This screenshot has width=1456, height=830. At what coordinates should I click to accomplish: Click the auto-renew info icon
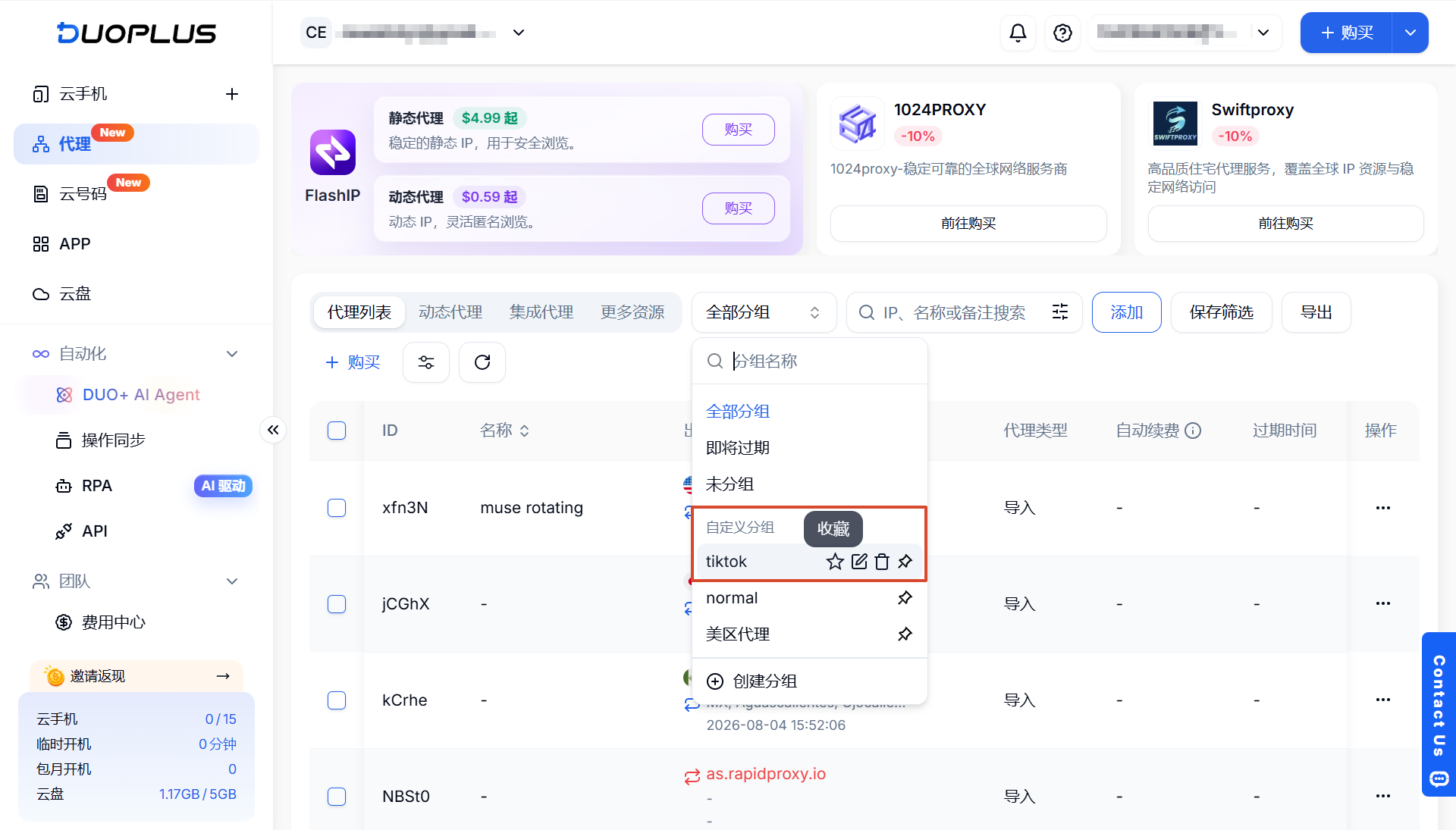click(1193, 431)
